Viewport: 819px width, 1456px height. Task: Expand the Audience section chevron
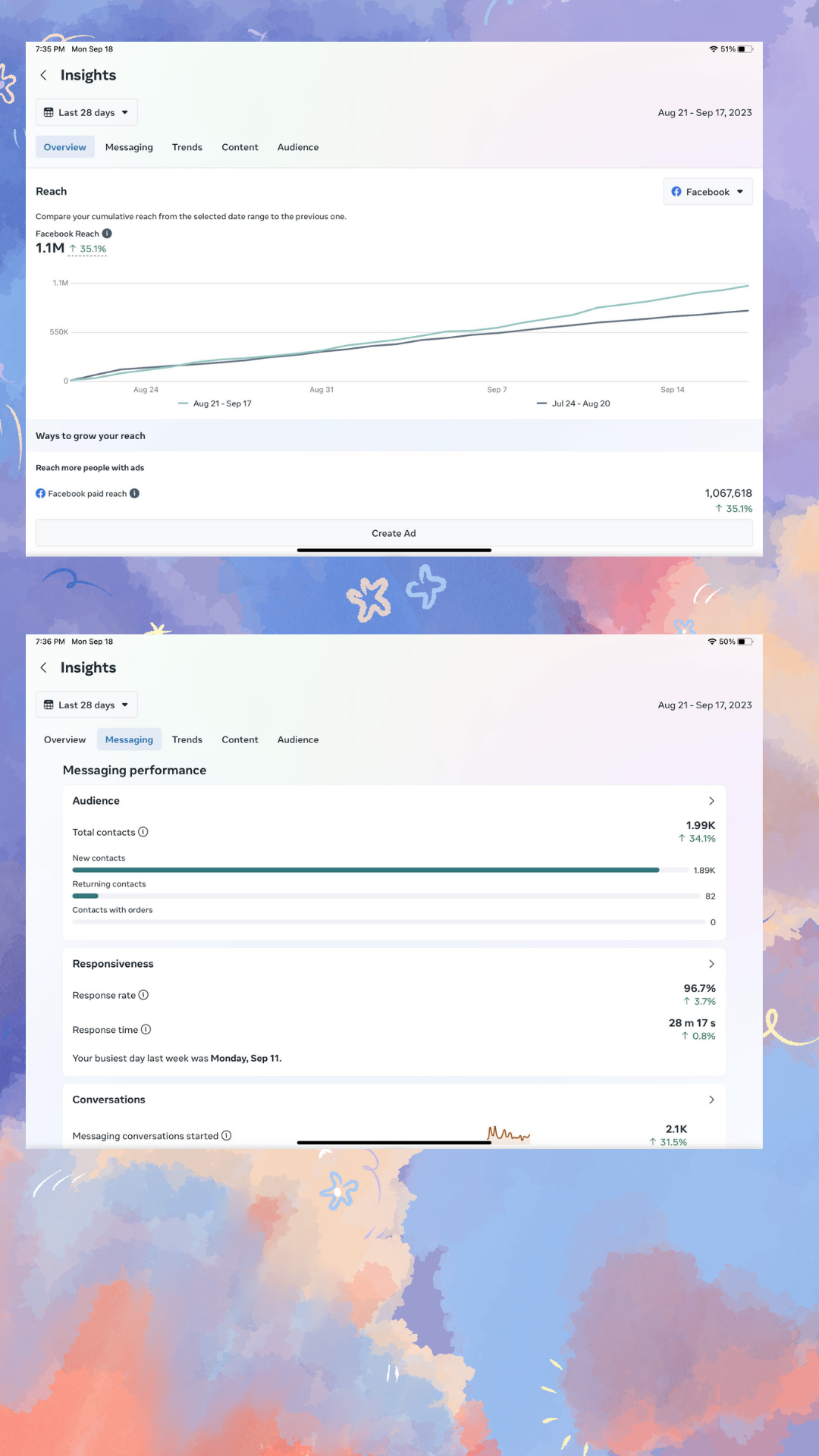click(x=711, y=801)
